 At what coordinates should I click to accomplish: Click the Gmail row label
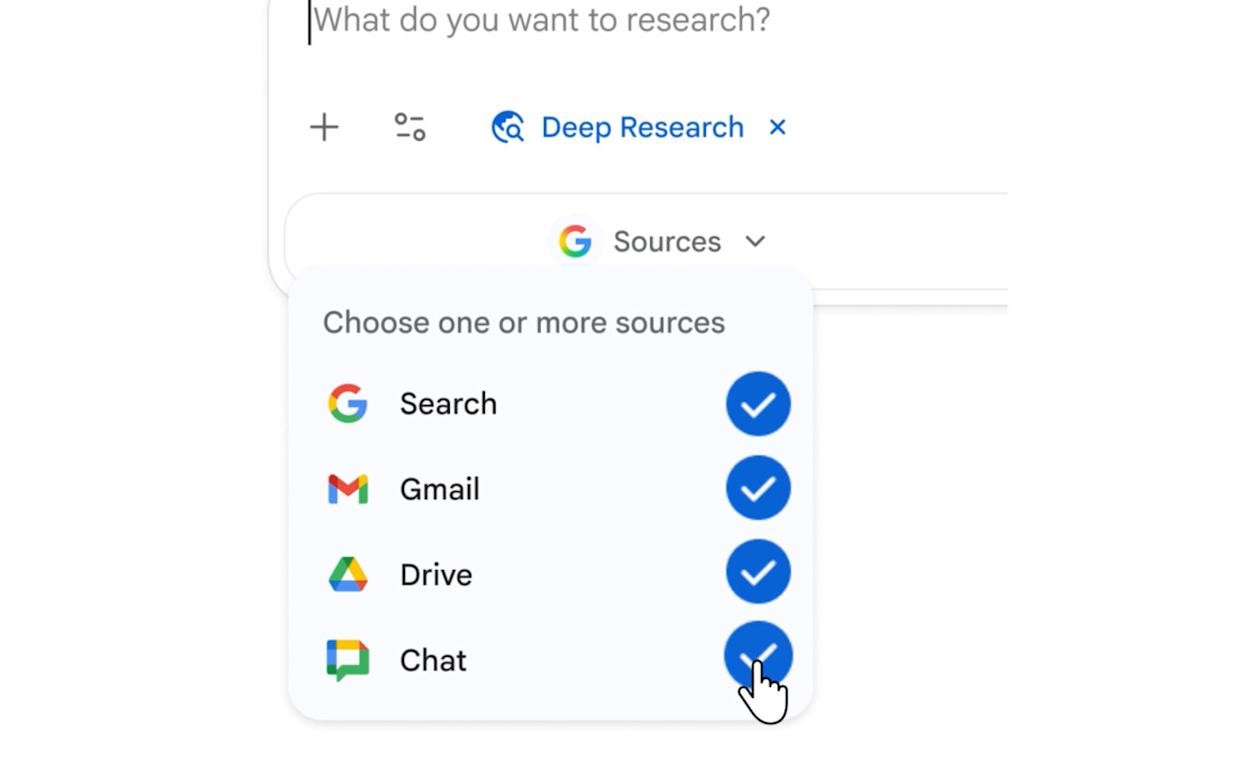click(440, 488)
